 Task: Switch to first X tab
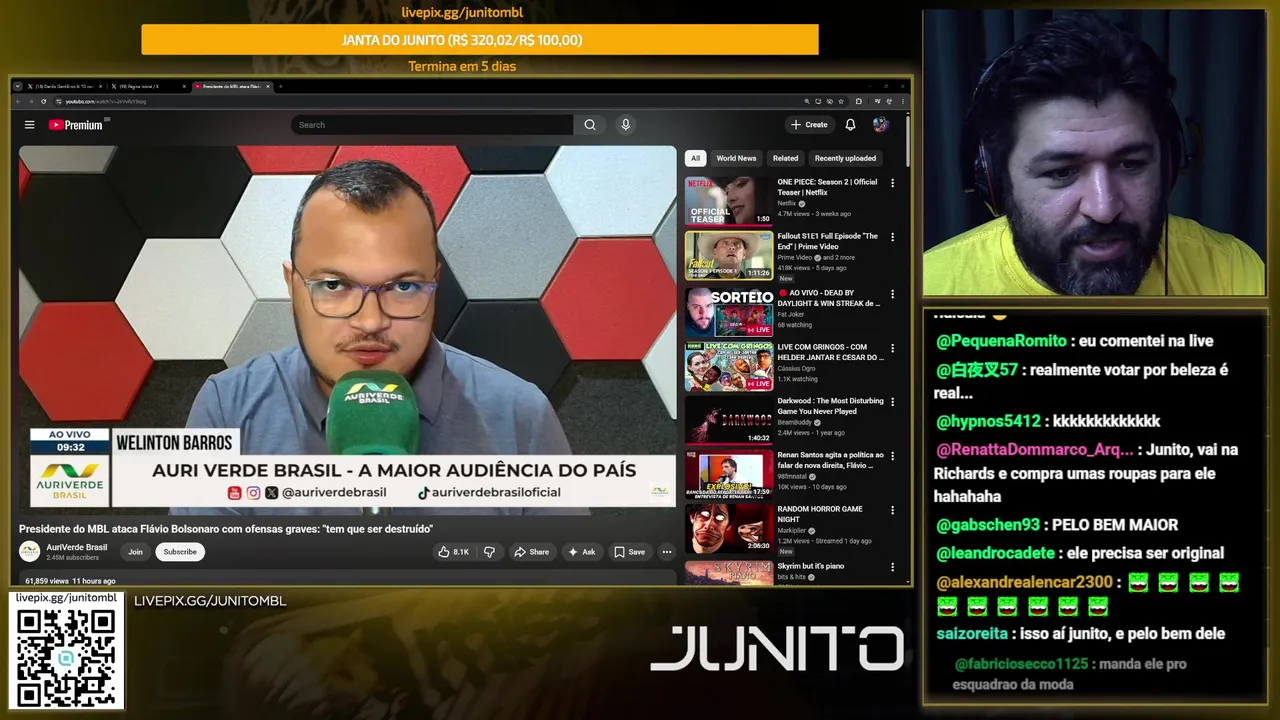pos(65,86)
